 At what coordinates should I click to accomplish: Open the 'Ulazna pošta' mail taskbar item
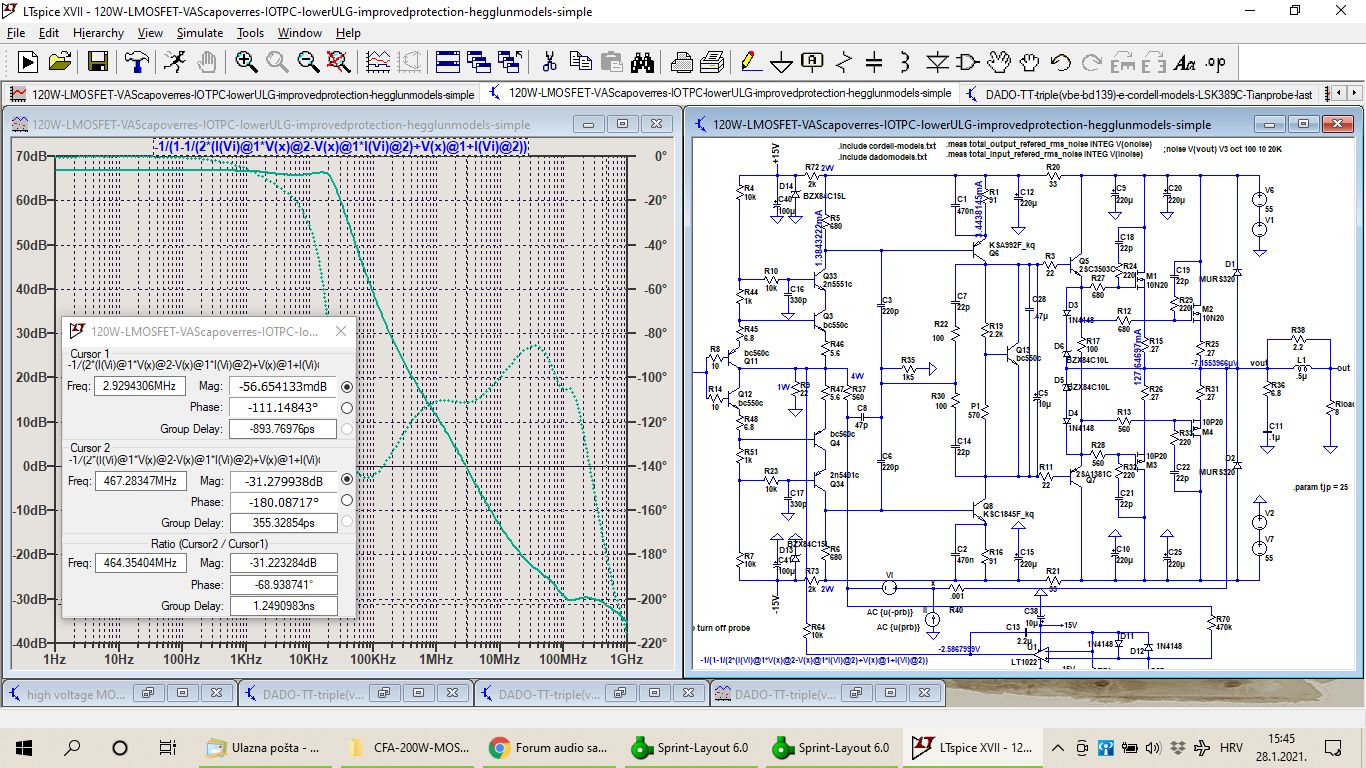pos(265,747)
